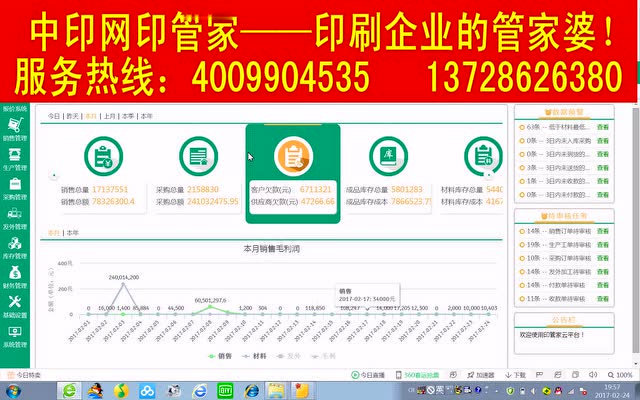Viewport: 640px width, 400px height.
Task: Open file explorer folder in taskbar
Action: point(276,391)
